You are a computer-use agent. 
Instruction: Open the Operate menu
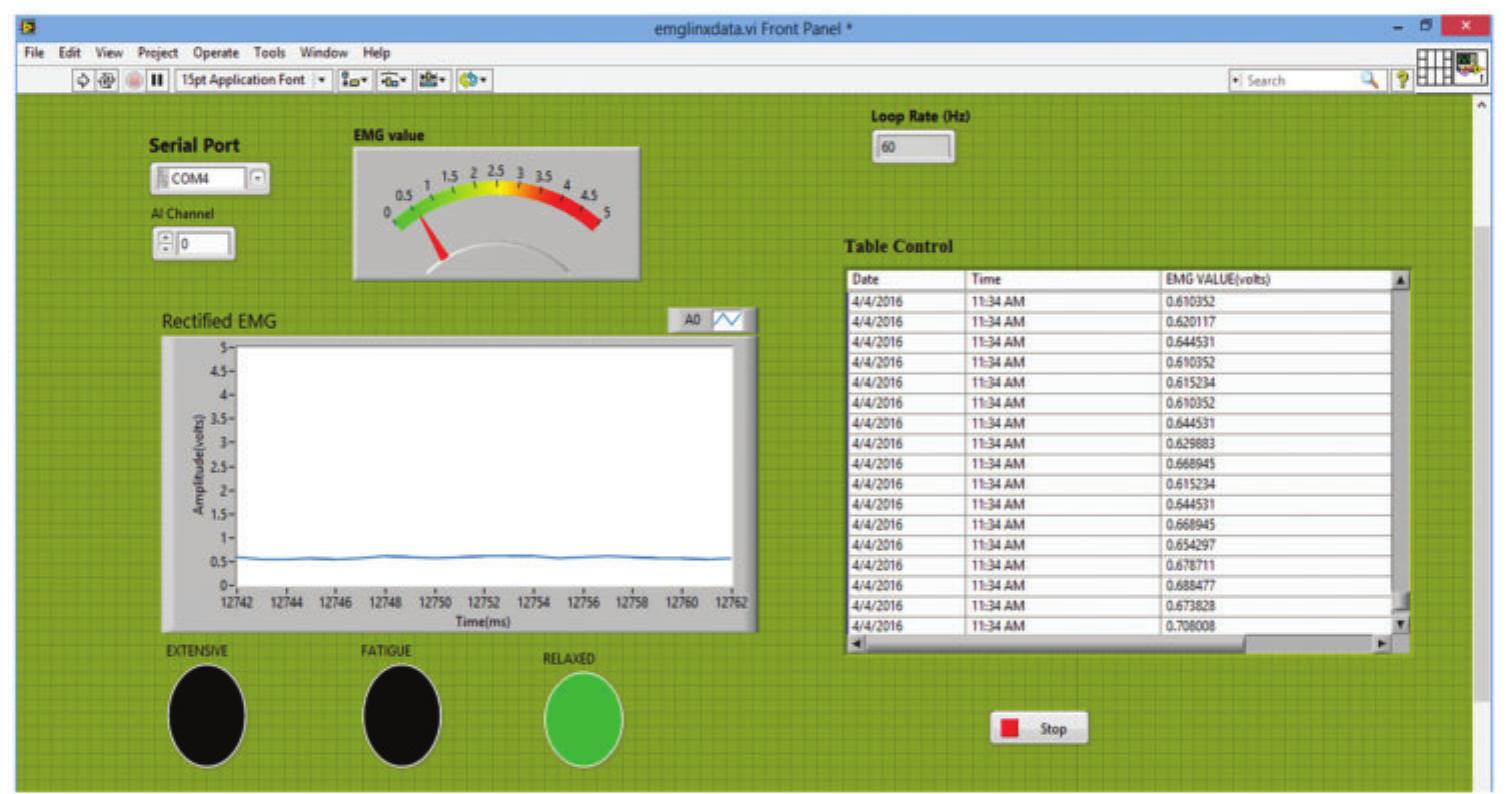(x=216, y=53)
